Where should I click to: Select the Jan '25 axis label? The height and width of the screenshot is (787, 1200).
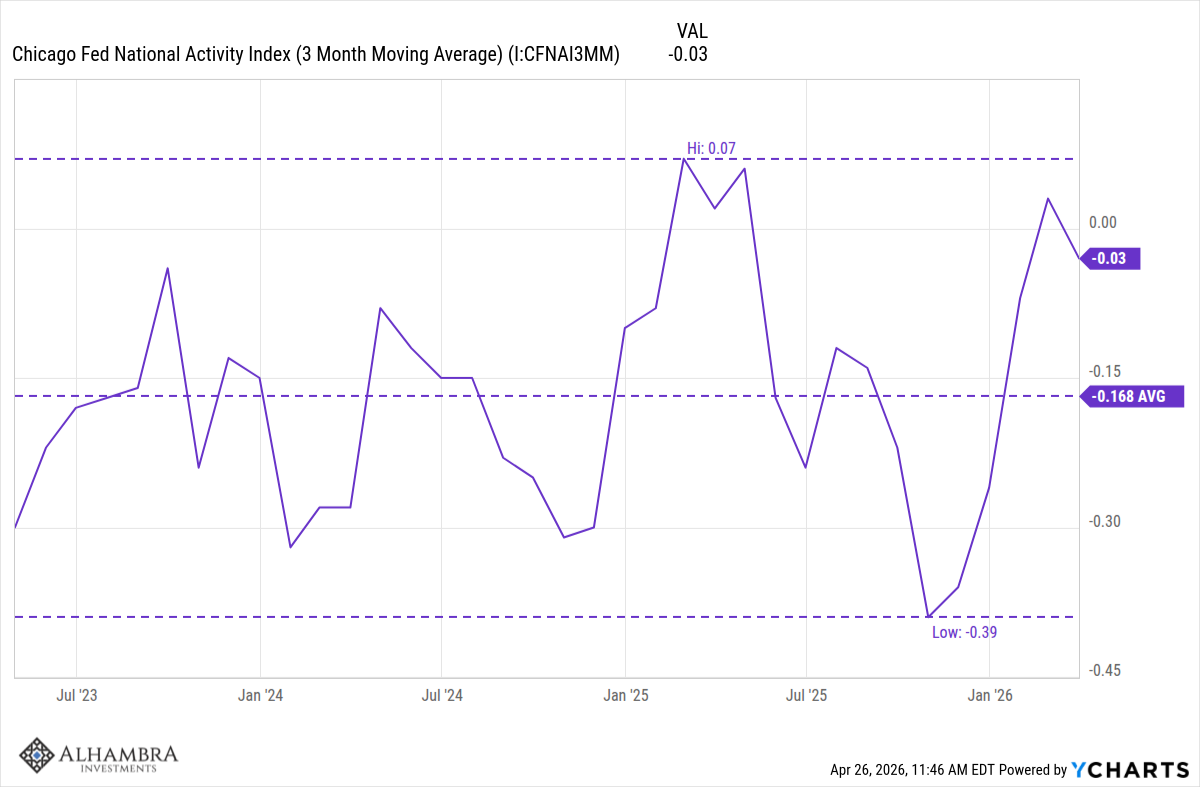(x=626, y=695)
